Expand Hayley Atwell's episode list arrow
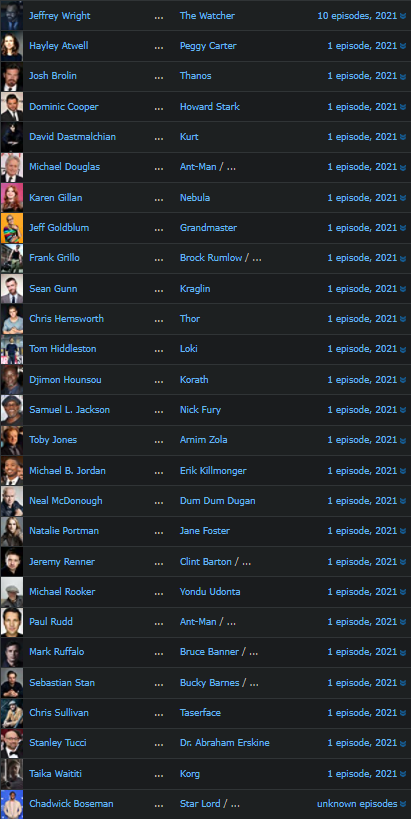411x819 pixels. pyautogui.click(x=403, y=46)
